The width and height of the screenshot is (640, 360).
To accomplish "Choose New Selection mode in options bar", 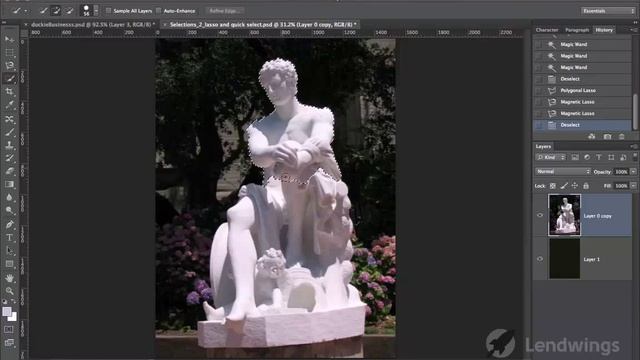I will point(44,11).
